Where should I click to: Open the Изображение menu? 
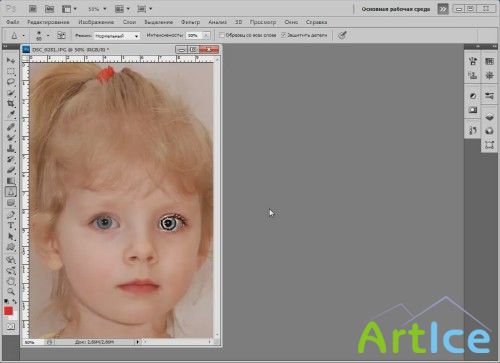pos(96,22)
